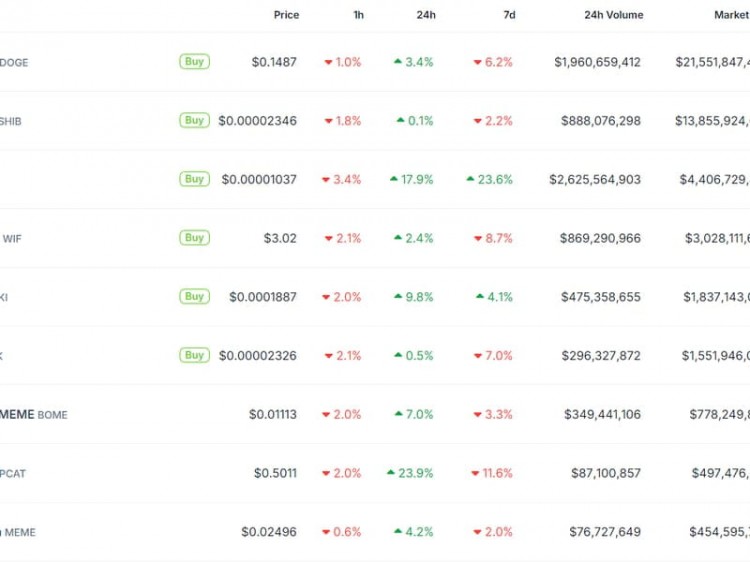Screen dimensions: 750x562
Task: Sort by the 24h Volume header
Action: tap(614, 15)
